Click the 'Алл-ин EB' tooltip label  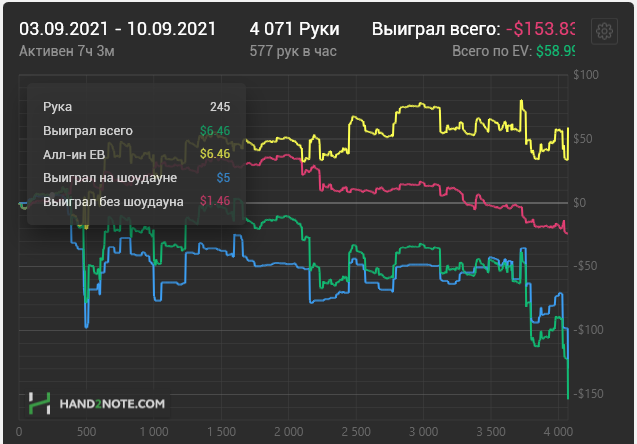pos(74,154)
